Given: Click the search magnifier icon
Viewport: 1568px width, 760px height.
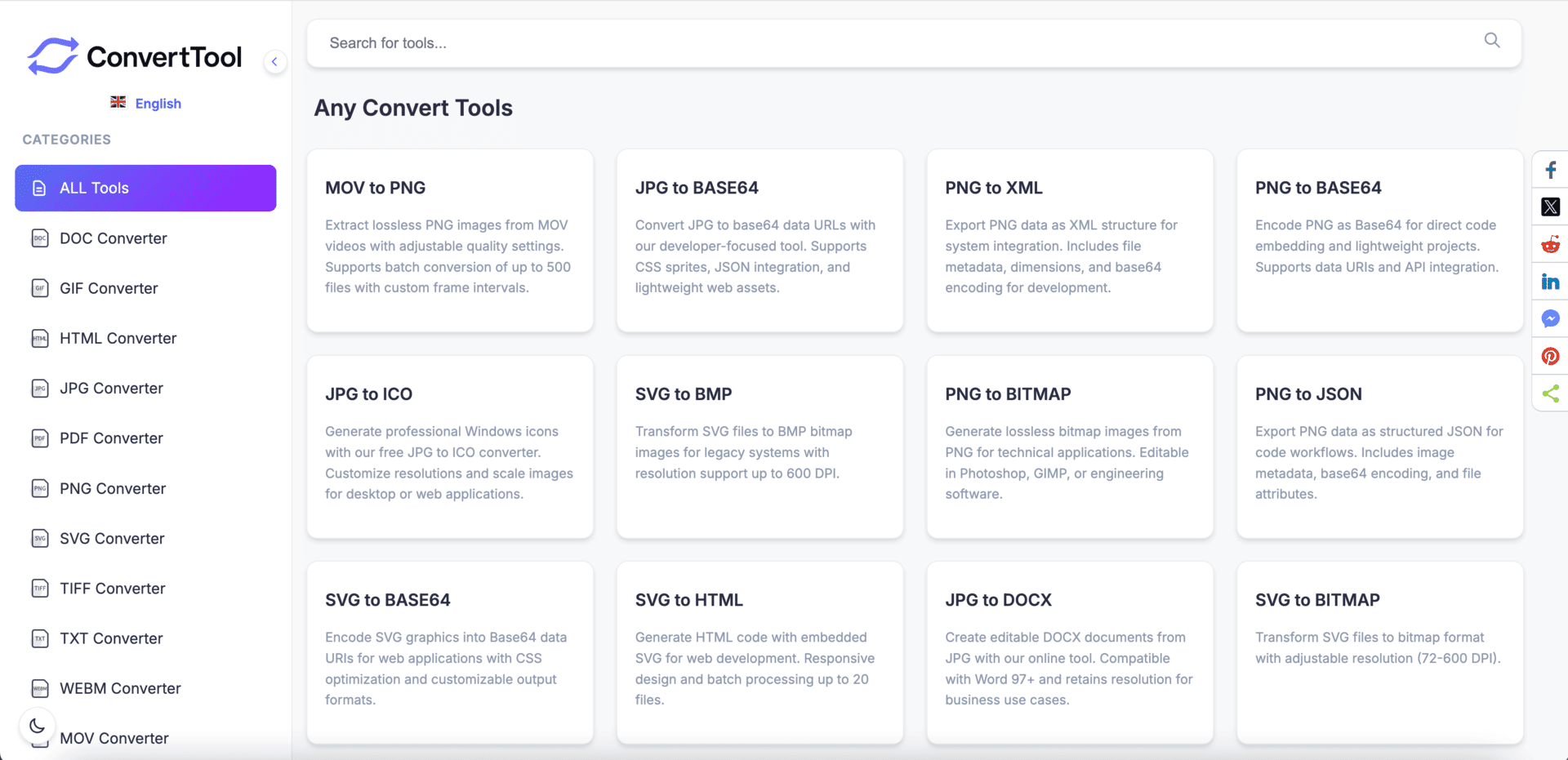Looking at the screenshot, I should (x=1491, y=41).
